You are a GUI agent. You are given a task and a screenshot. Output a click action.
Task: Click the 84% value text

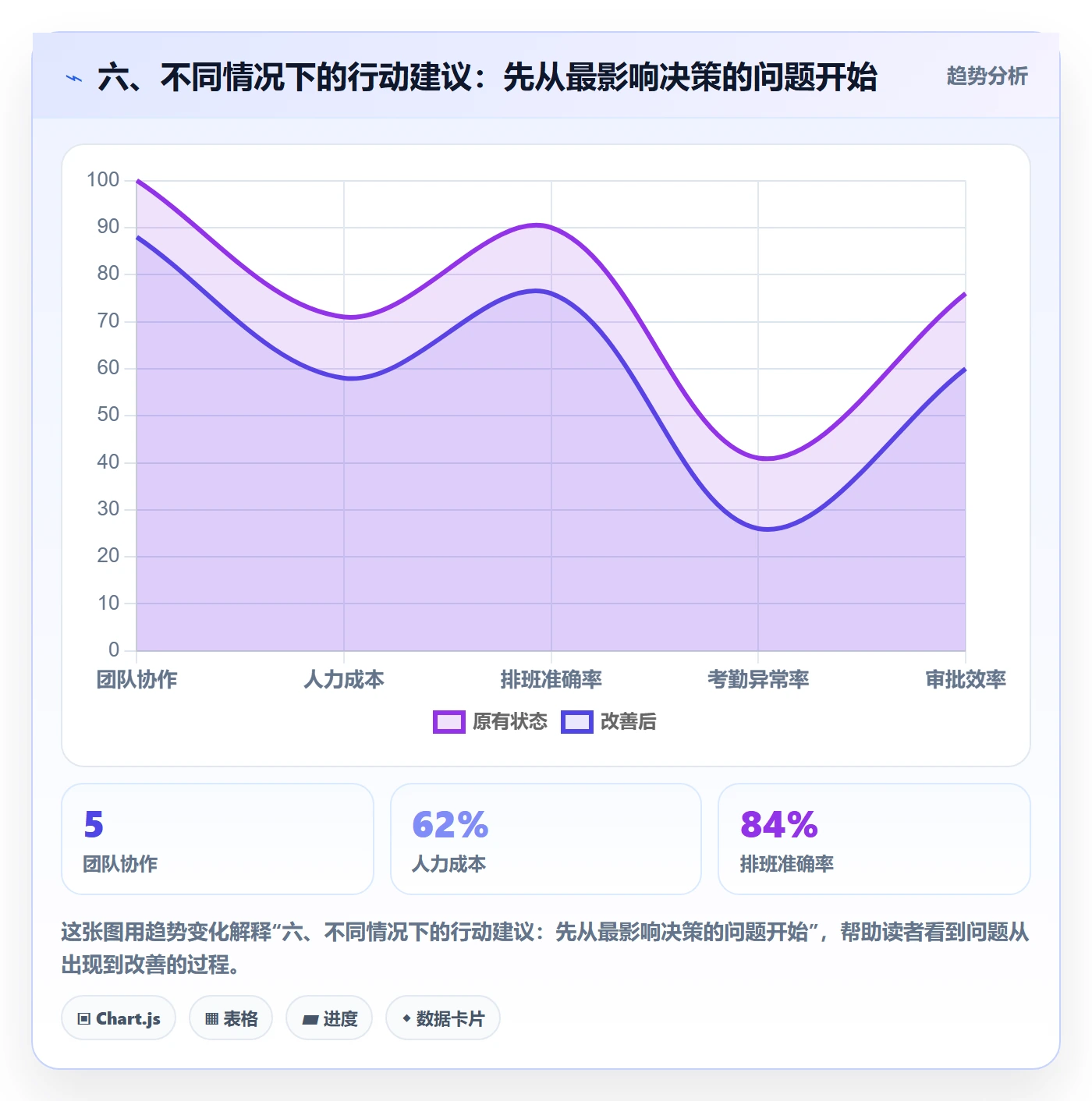[778, 824]
